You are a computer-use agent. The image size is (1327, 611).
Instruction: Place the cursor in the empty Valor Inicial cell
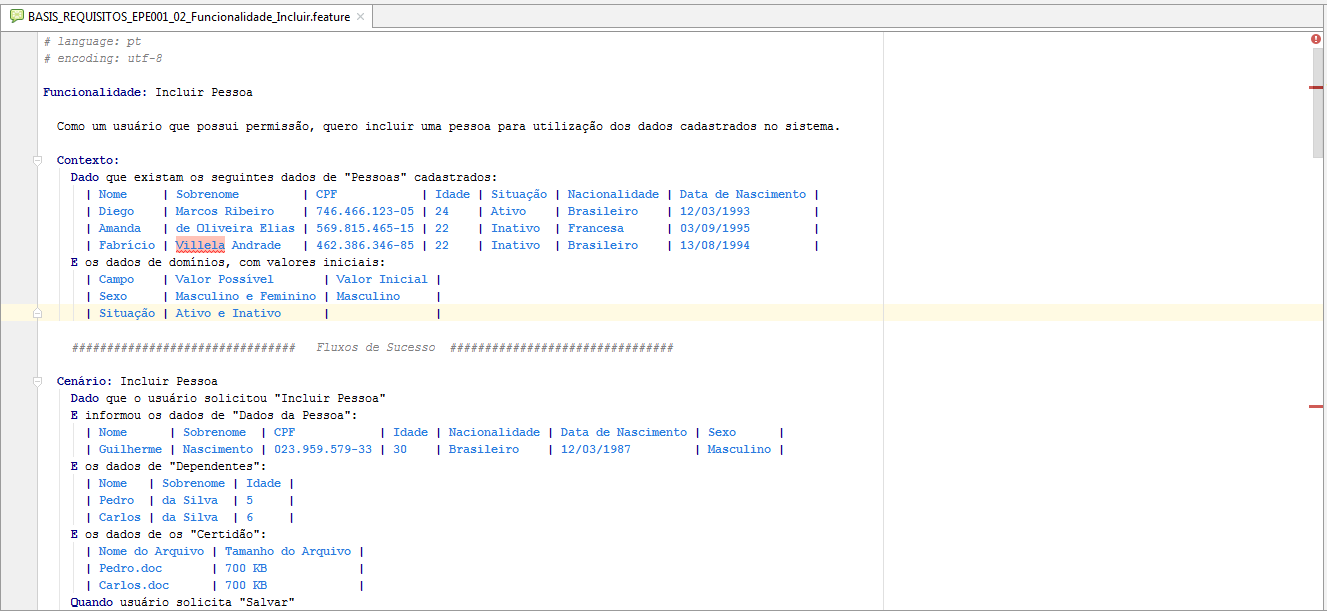click(384, 313)
